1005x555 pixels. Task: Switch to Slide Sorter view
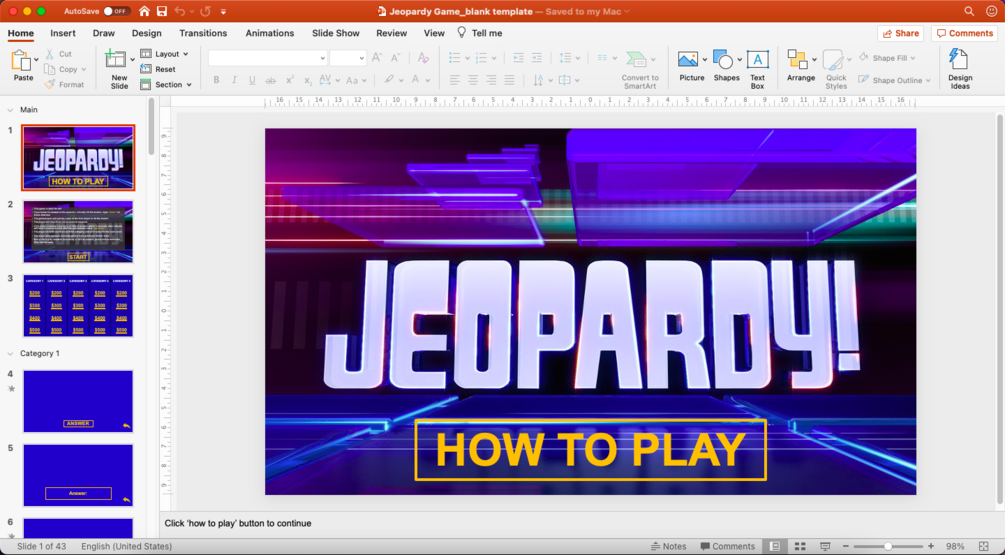point(800,546)
